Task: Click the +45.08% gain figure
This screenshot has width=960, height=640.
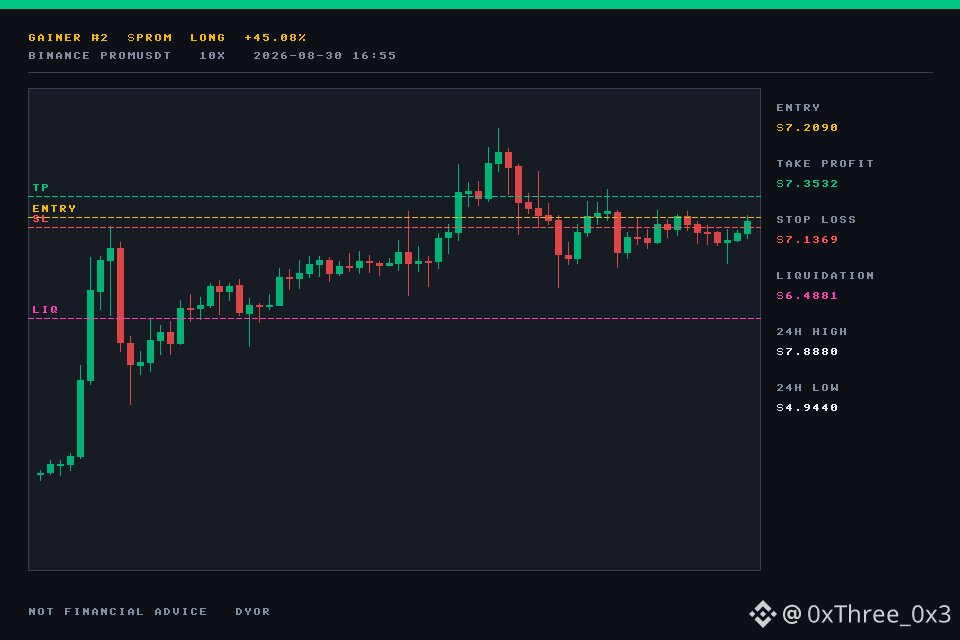Action: point(276,38)
